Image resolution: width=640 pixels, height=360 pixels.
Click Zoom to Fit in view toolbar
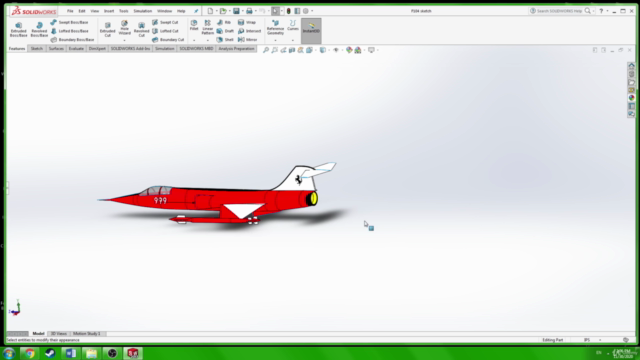[266, 50]
